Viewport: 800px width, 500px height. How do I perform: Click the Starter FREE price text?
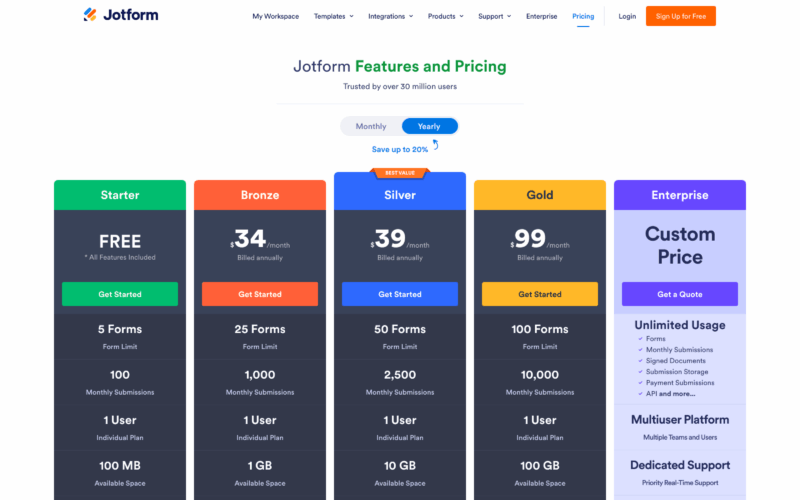(120, 241)
